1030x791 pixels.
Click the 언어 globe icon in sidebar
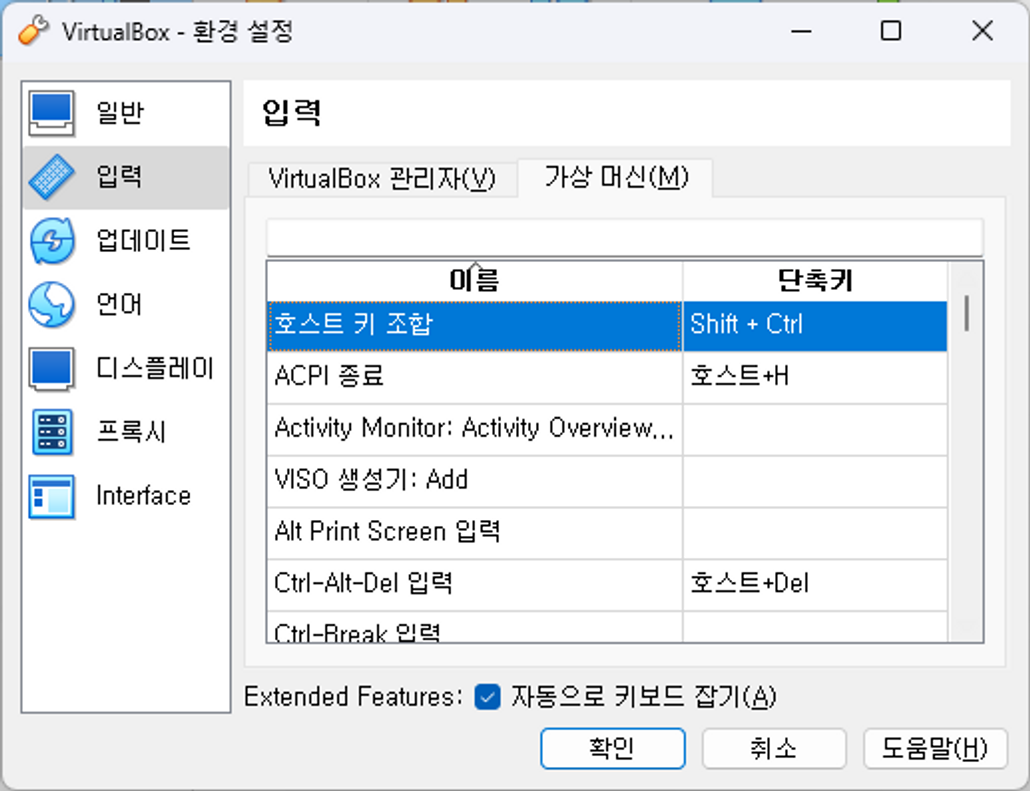(51, 305)
